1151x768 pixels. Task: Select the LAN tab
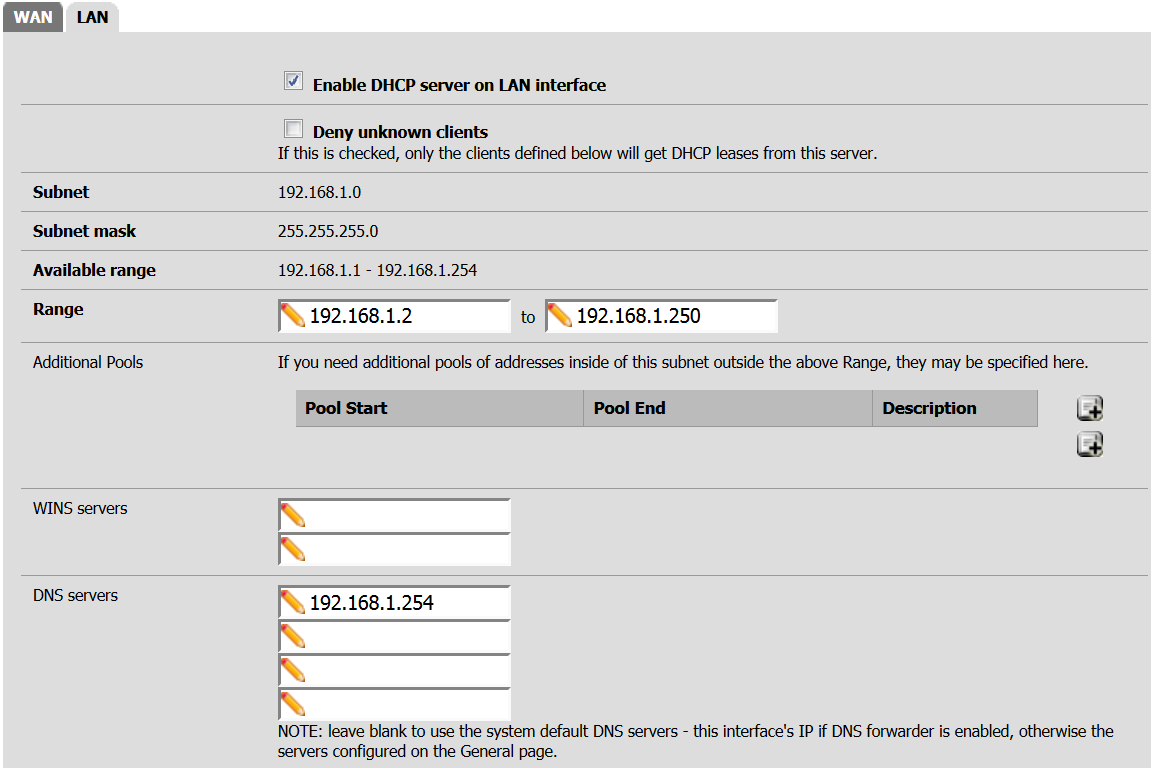coord(92,17)
